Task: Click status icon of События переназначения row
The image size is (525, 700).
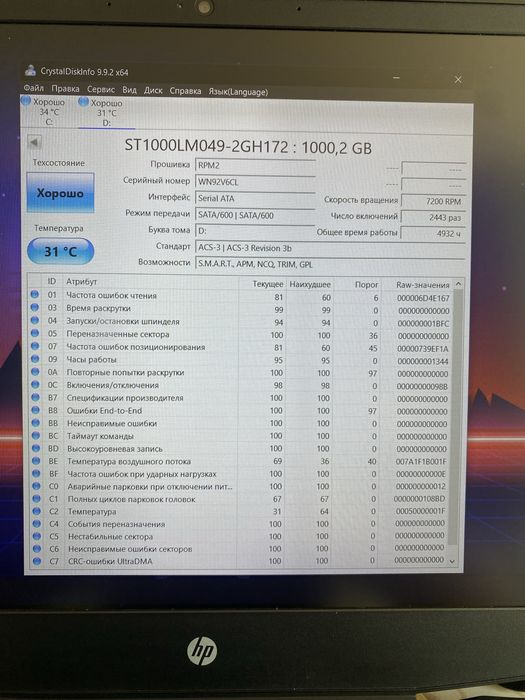Action: pos(37,523)
